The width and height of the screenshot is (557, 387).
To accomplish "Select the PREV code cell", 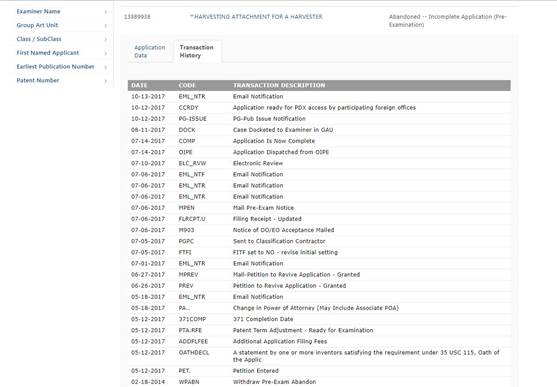I will [x=186, y=286].
